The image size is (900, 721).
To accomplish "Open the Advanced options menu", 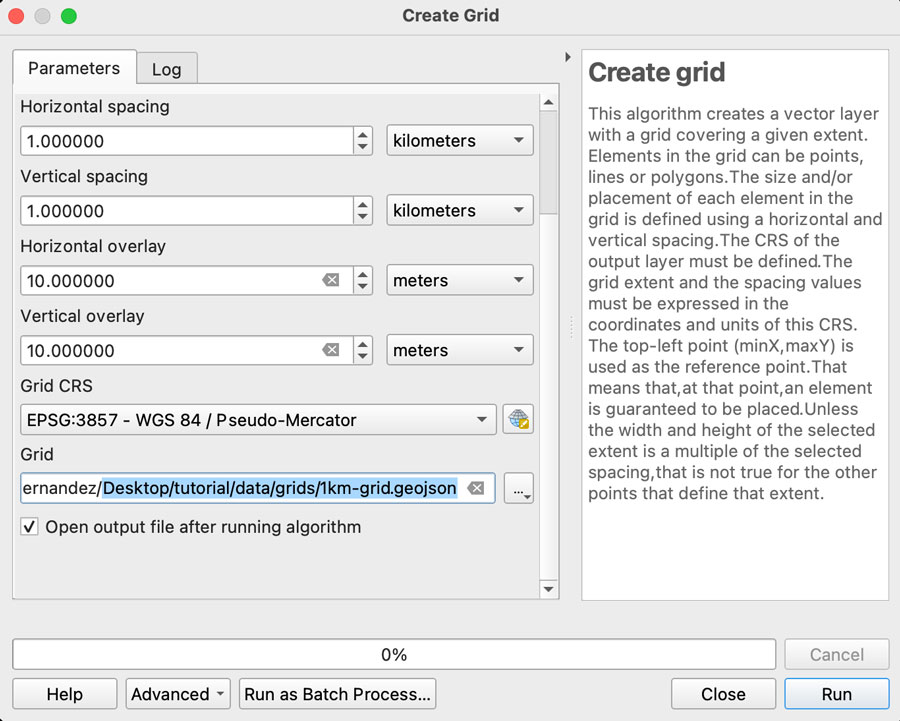I will point(178,694).
